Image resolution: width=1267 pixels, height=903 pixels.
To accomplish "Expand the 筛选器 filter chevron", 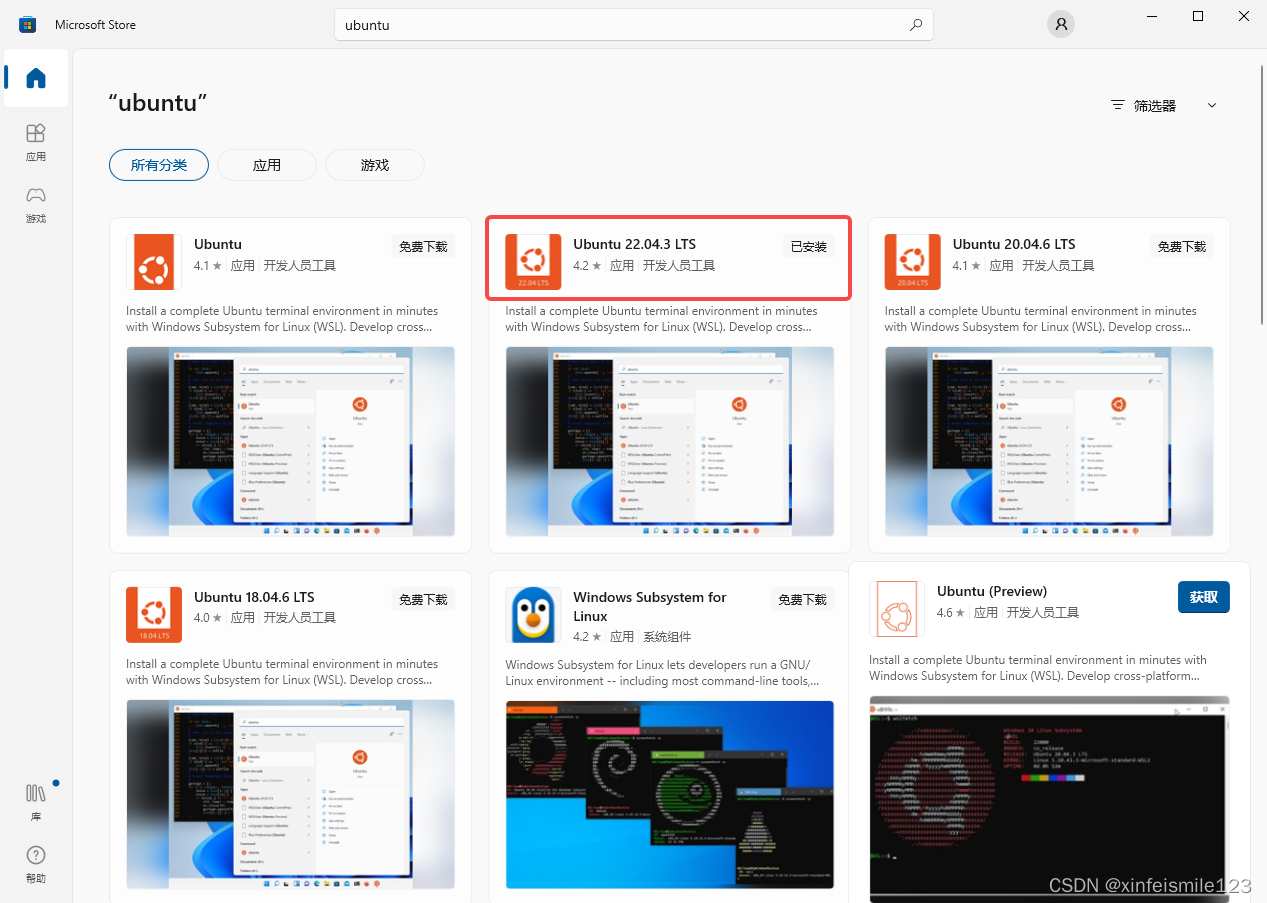I will coord(1212,105).
